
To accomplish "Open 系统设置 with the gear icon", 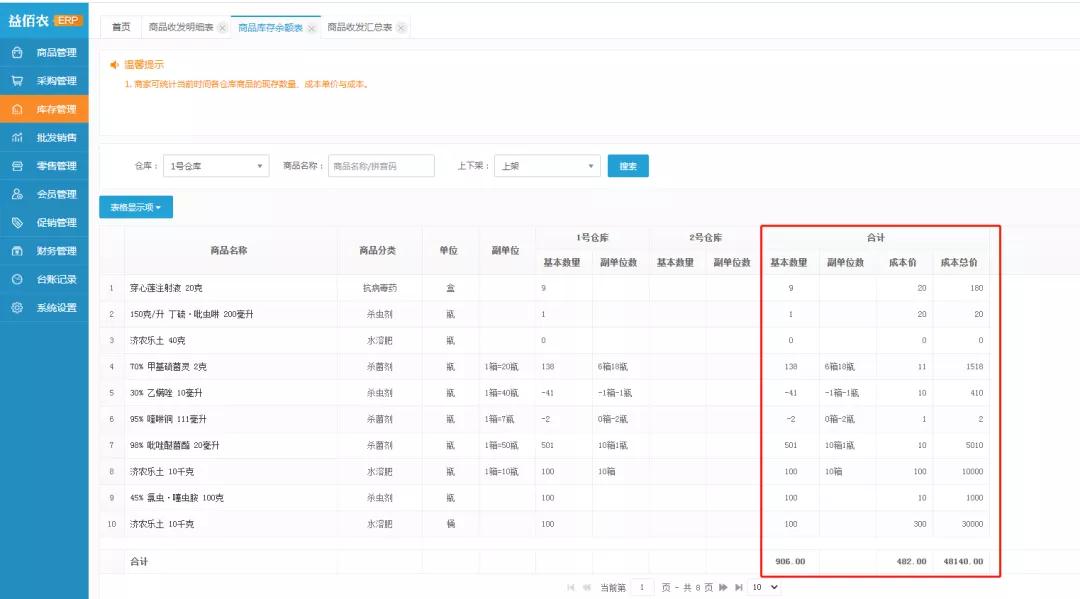I will click(x=55, y=308).
